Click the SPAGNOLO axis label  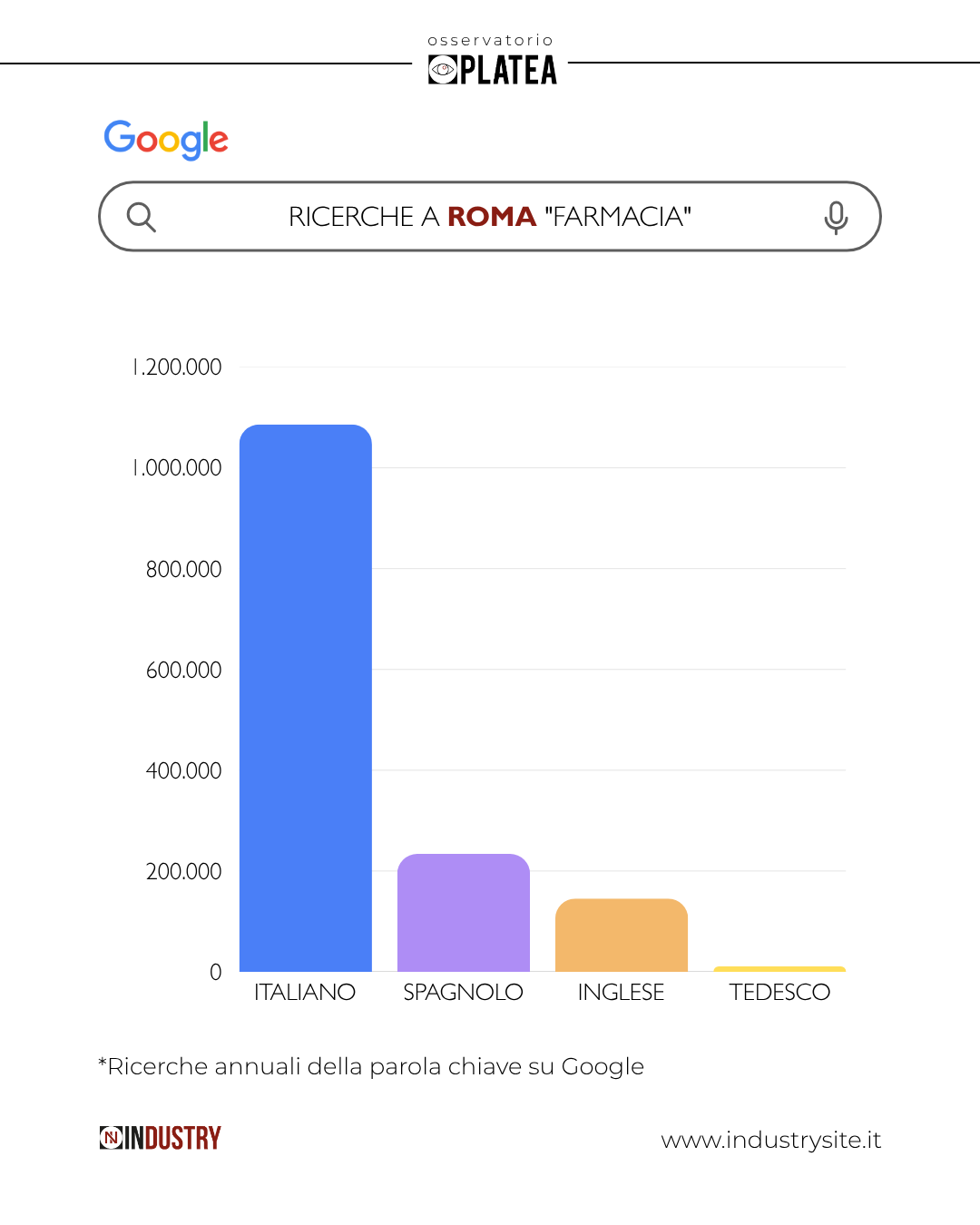[463, 992]
